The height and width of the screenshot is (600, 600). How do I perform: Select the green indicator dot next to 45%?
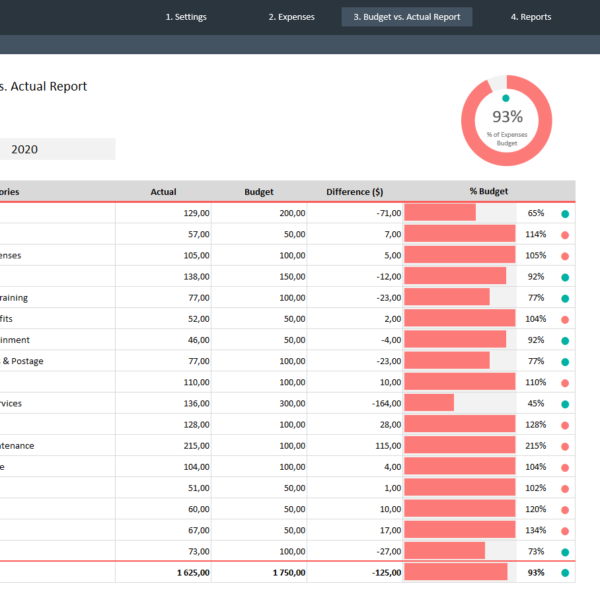tap(565, 404)
